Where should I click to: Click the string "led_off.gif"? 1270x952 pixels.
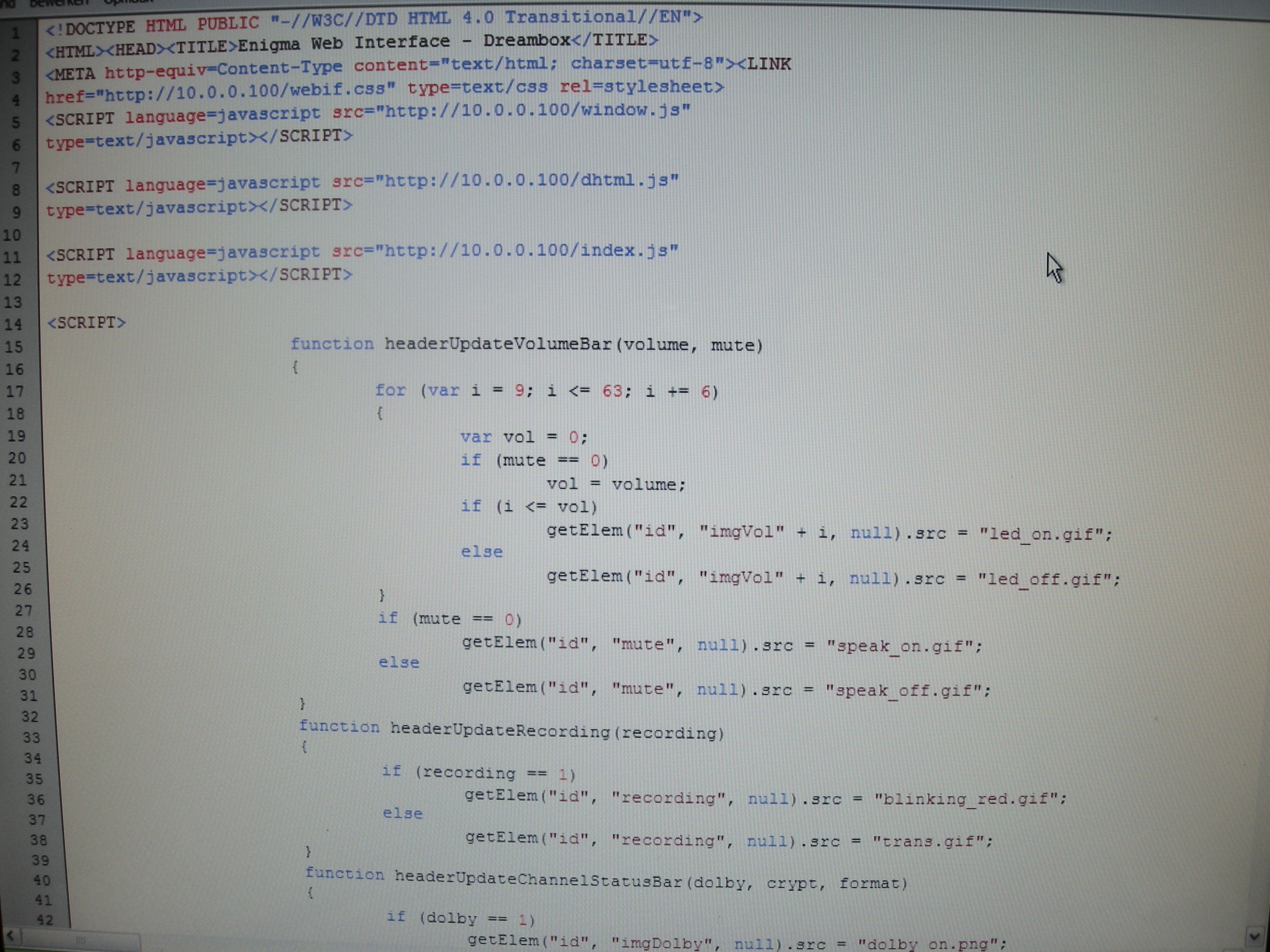tap(1044, 580)
